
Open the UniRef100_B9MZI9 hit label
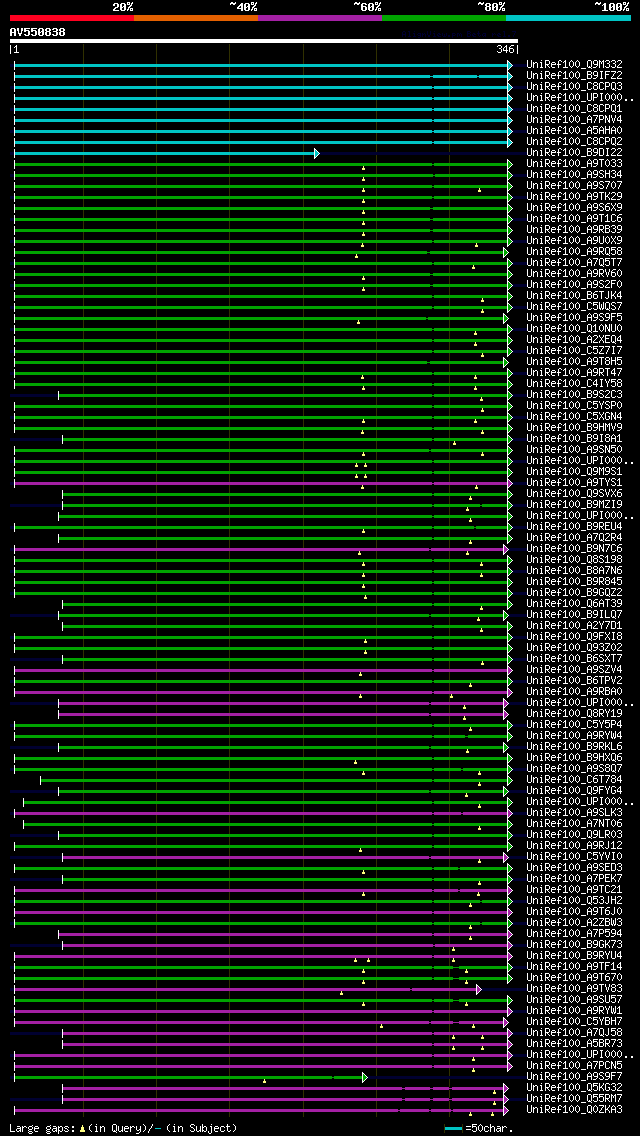(575, 505)
